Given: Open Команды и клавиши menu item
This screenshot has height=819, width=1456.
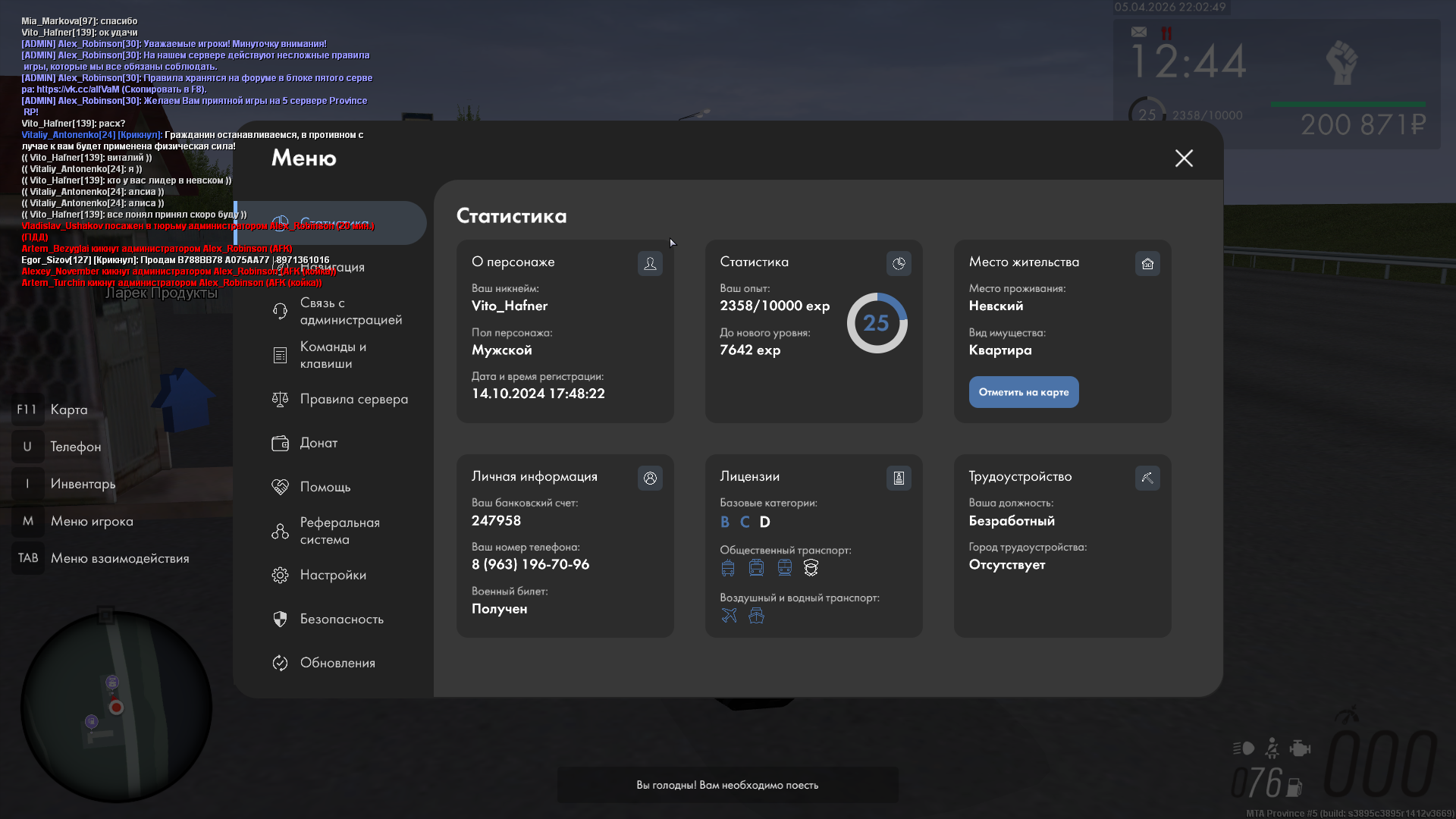Looking at the screenshot, I should point(334,355).
